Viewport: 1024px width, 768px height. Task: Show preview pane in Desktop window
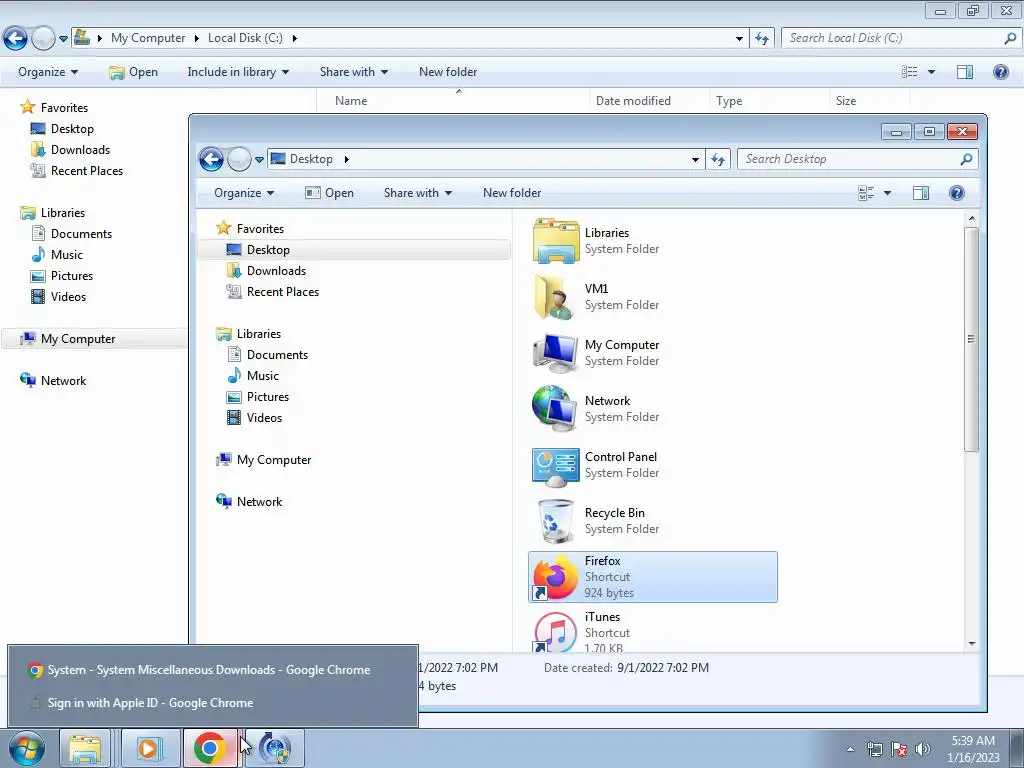[921, 193]
